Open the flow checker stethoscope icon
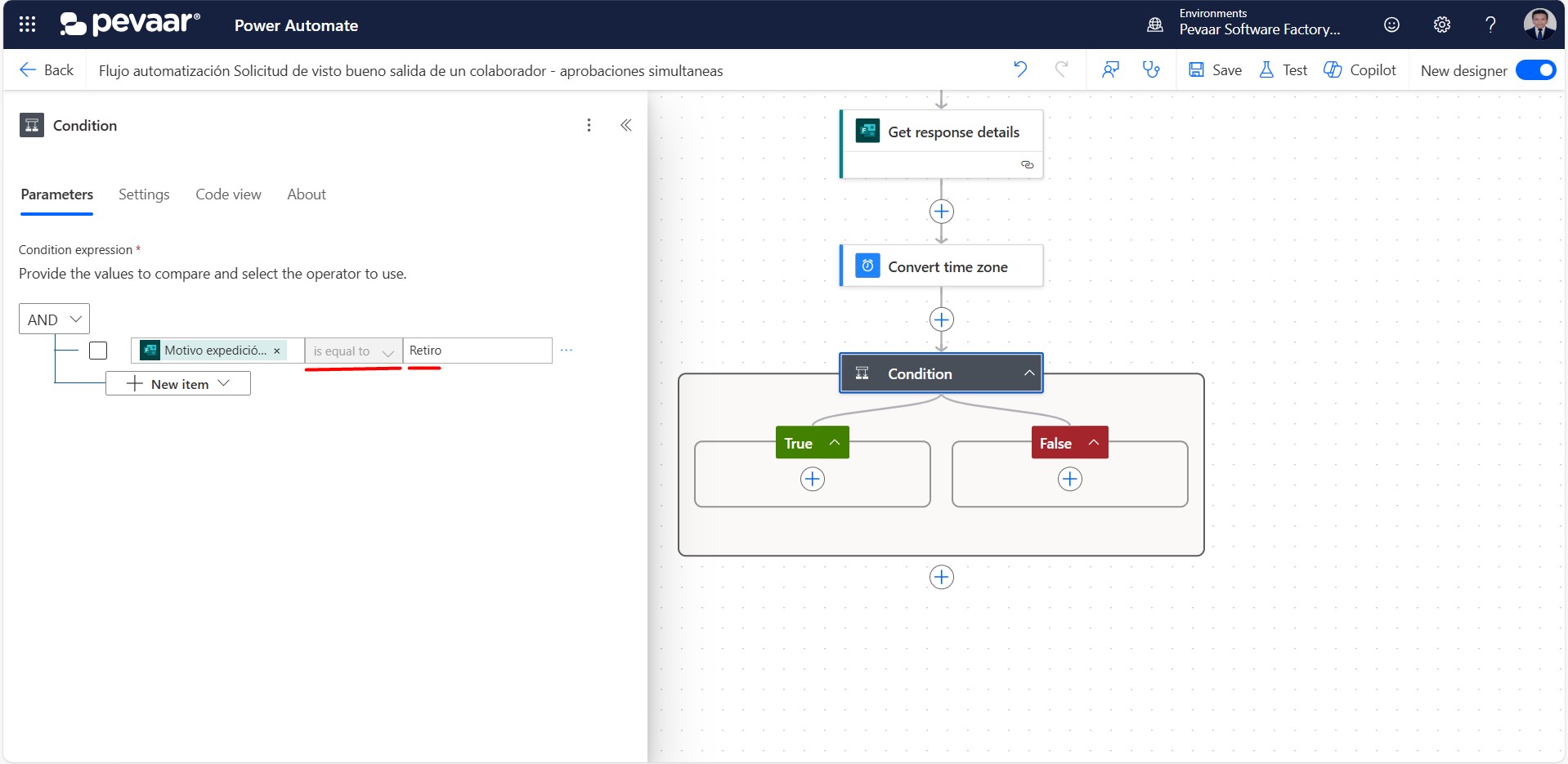The height and width of the screenshot is (764, 1568). [1151, 69]
